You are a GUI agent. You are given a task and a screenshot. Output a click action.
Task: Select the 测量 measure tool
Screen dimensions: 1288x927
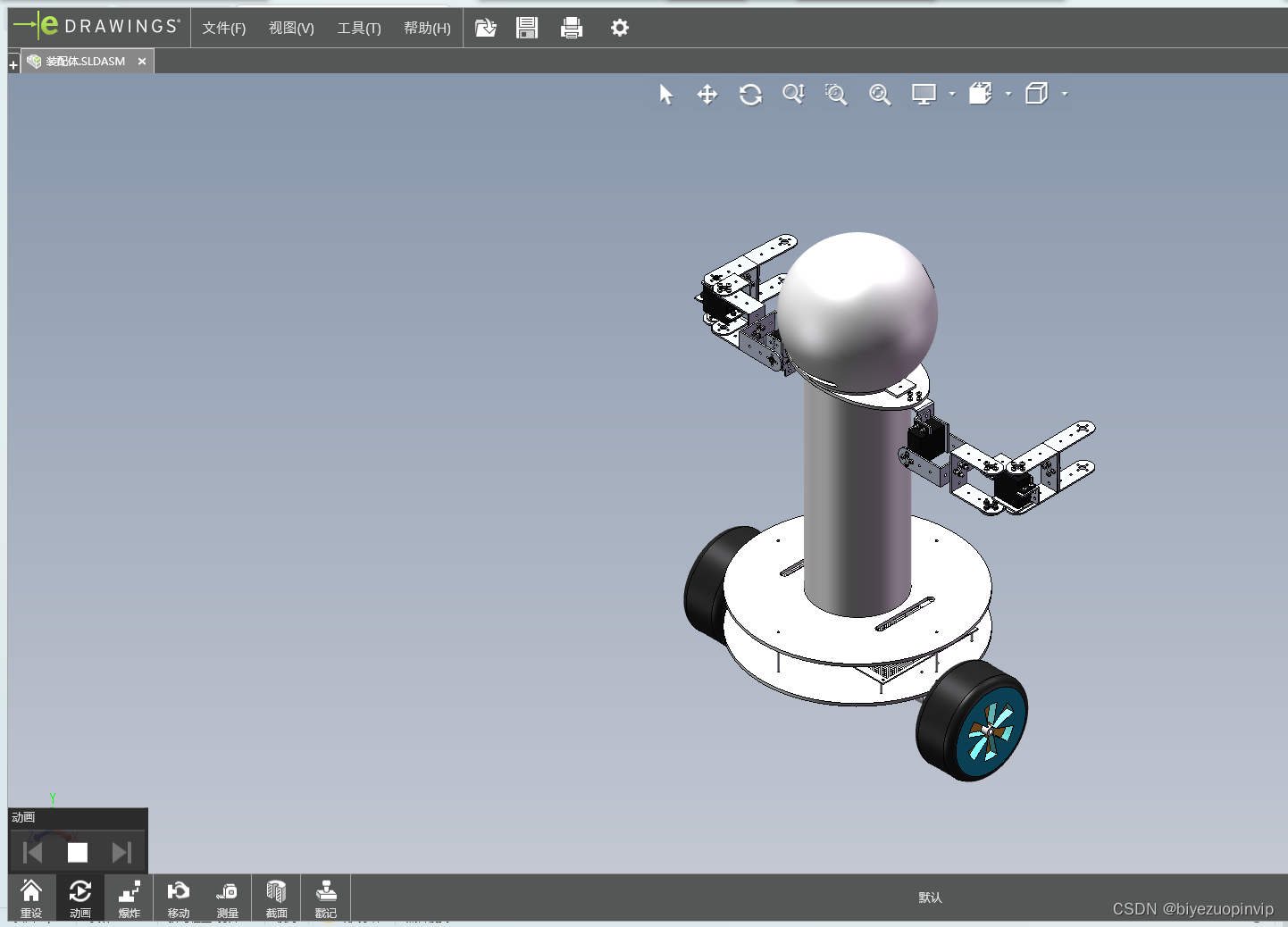coord(228,898)
